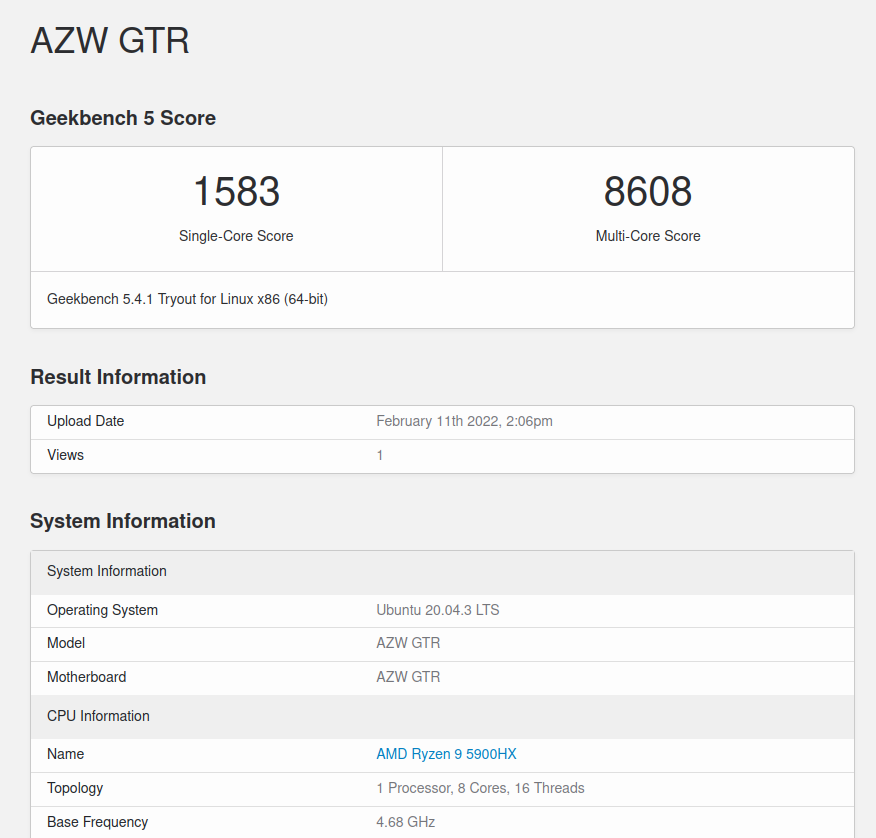The image size is (876, 838).
Task: Click the Views row label
Action: click(x=65, y=455)
